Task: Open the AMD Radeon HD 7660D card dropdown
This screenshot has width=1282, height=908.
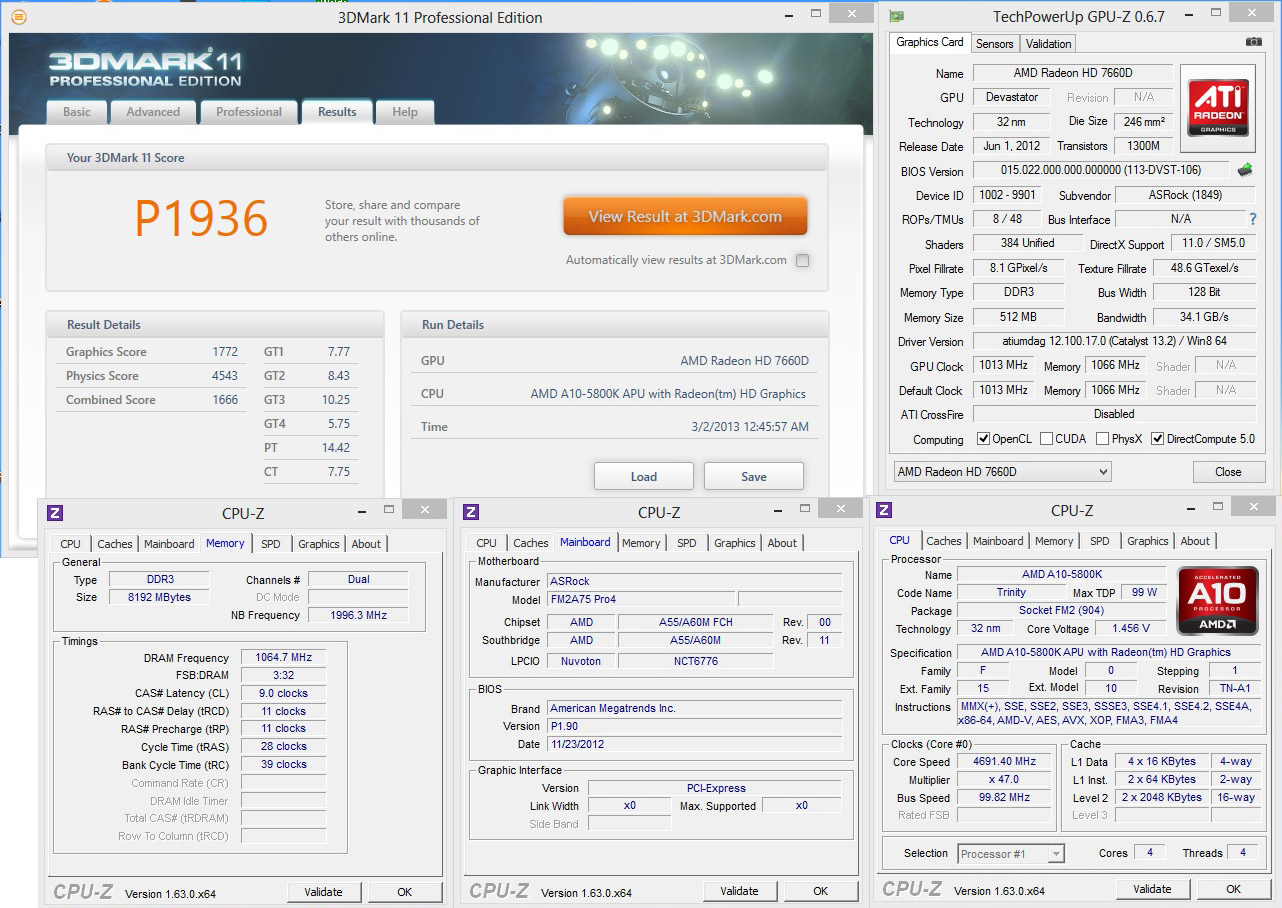Action: (x=1002, y=472)
